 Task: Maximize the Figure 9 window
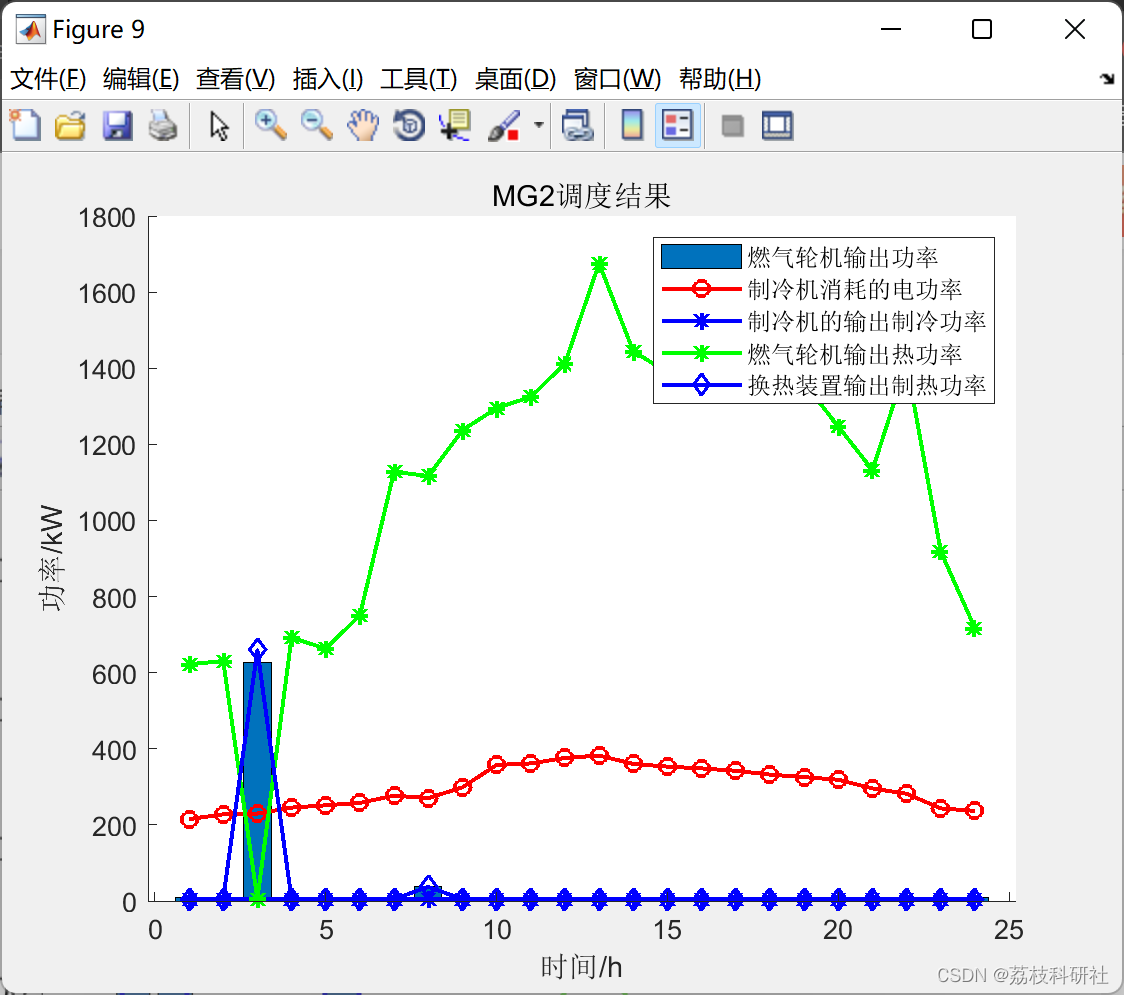tap(981, 29)
